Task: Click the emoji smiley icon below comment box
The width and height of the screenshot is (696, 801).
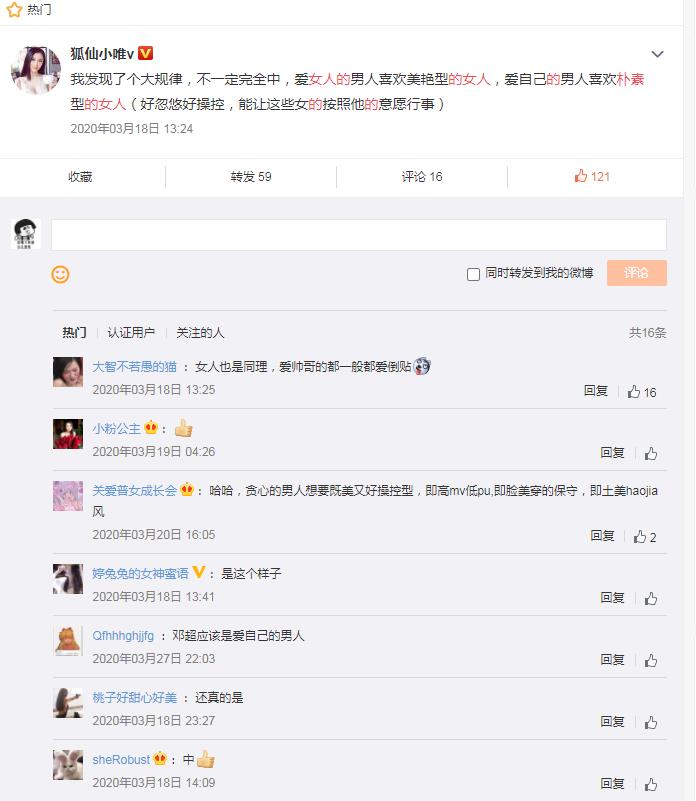Action: (60, 273)
